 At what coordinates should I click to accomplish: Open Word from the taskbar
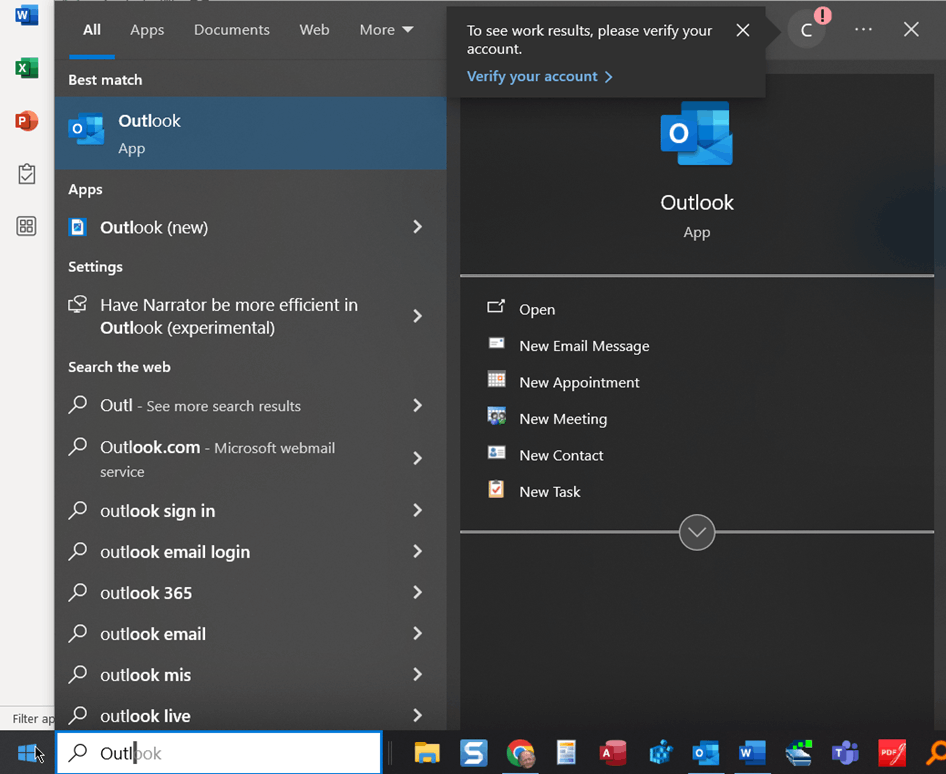[752, 753]
